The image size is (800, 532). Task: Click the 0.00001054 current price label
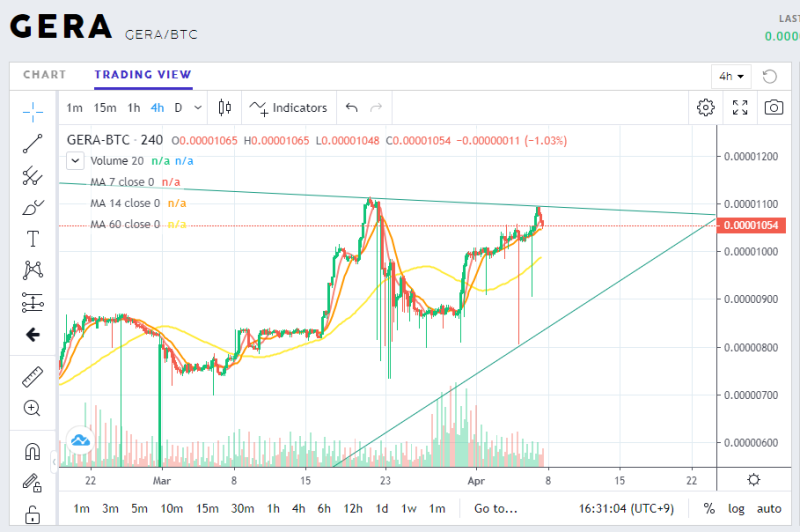click(x=751, y=225)
